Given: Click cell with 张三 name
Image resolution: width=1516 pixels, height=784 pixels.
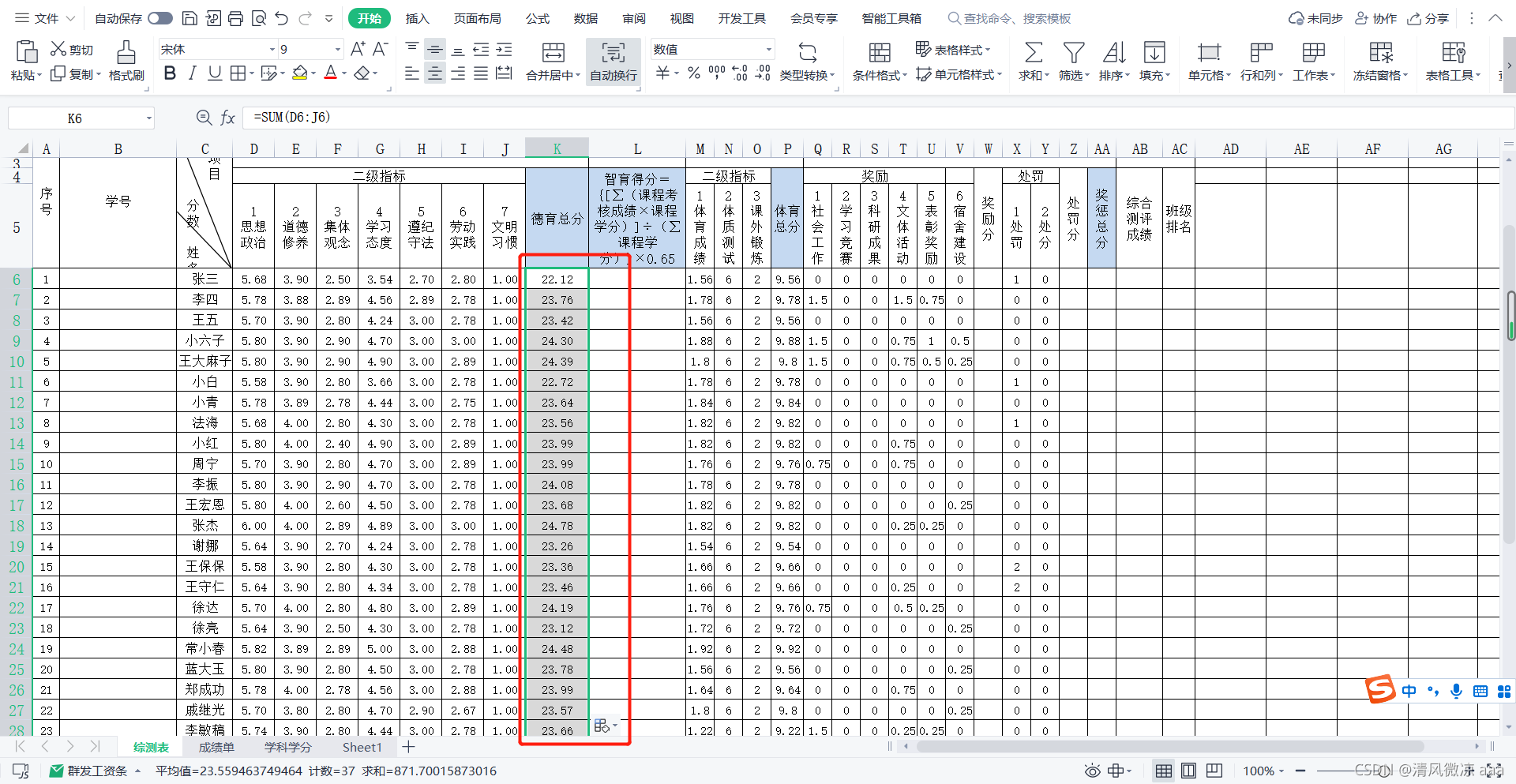Looking at the screenshot, I should 205,279.
